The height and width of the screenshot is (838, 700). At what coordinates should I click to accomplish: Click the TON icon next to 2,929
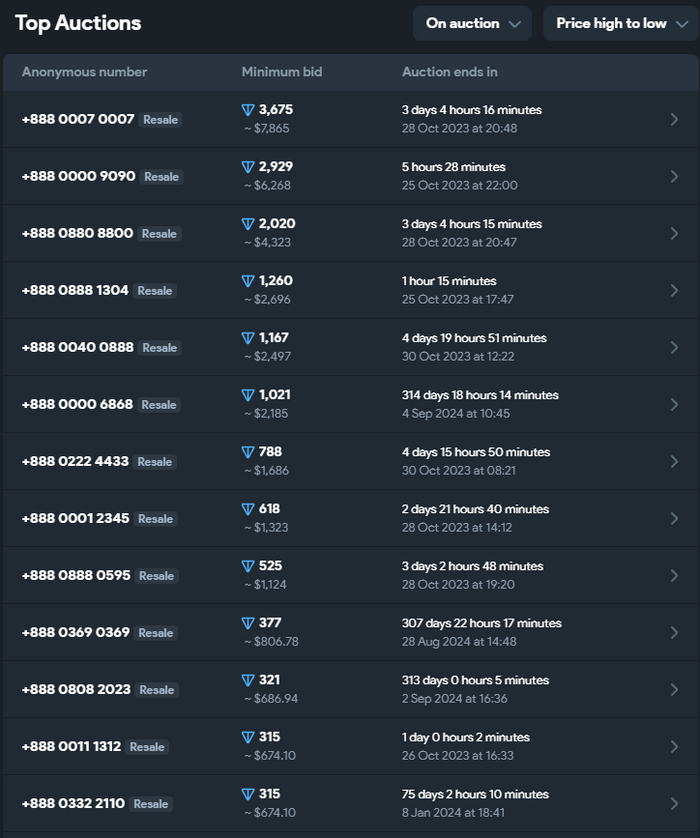[248, 167]
